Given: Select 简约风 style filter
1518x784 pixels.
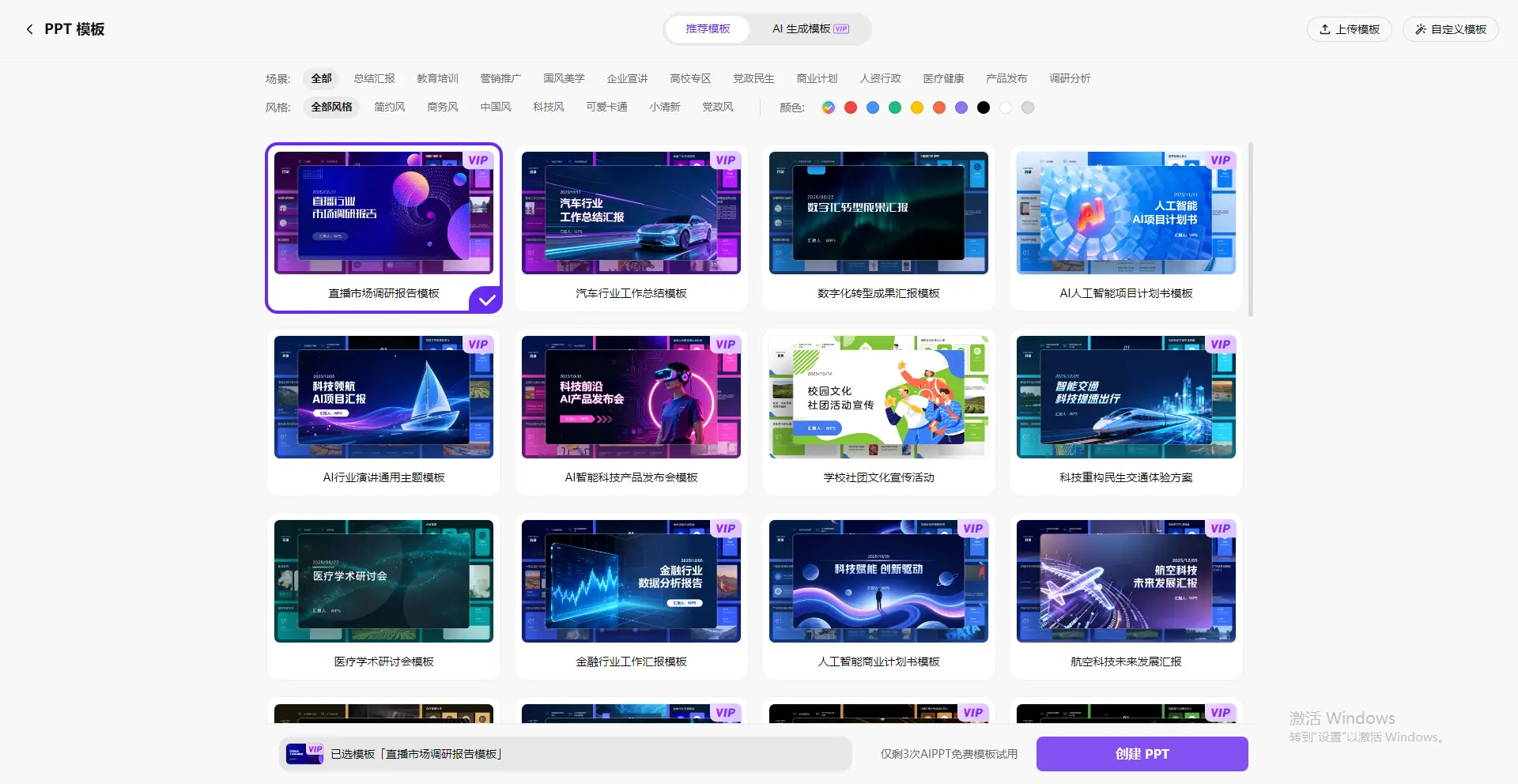Looking at the screenshot, I should point(390,107).
